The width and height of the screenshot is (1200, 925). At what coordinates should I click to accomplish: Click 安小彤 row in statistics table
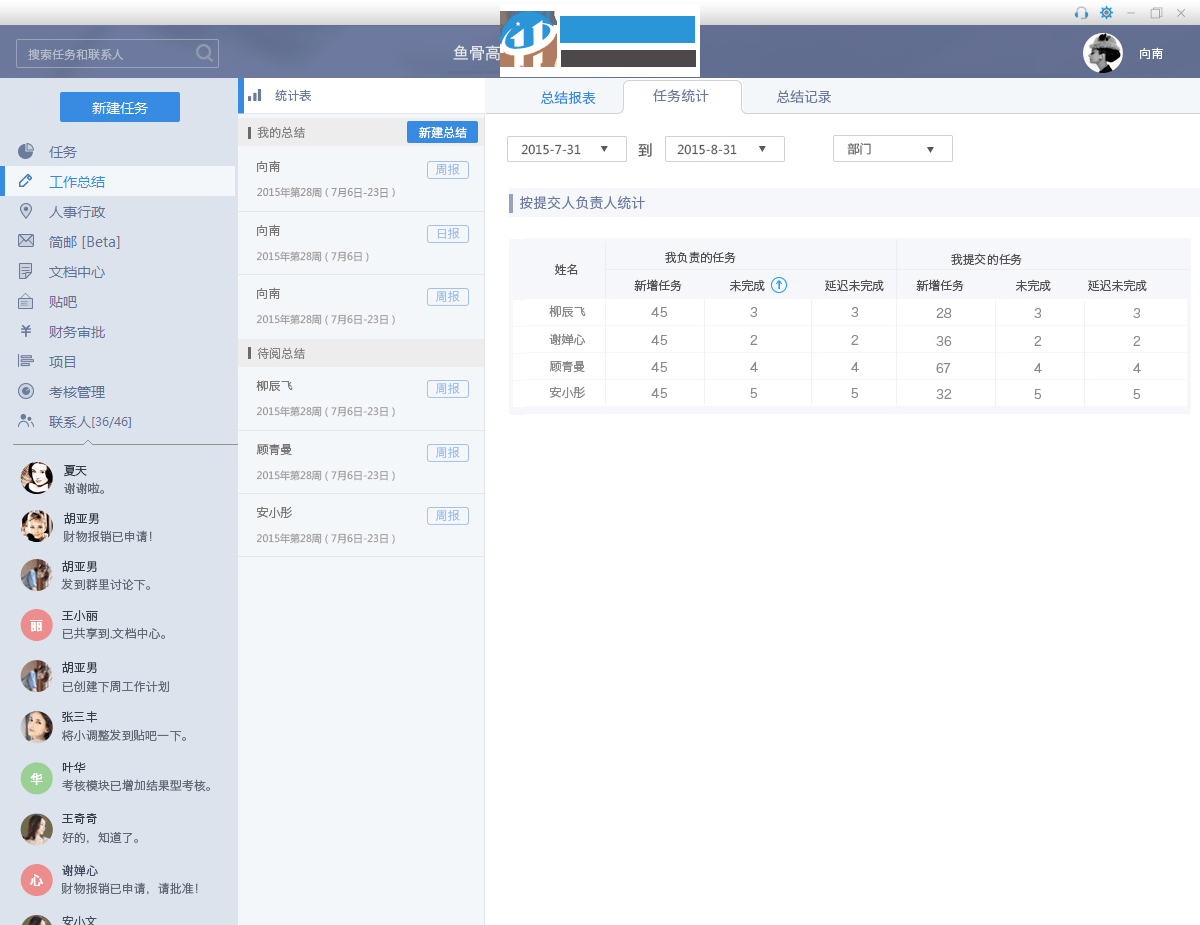pyautogui.click(x=850, y=393)
